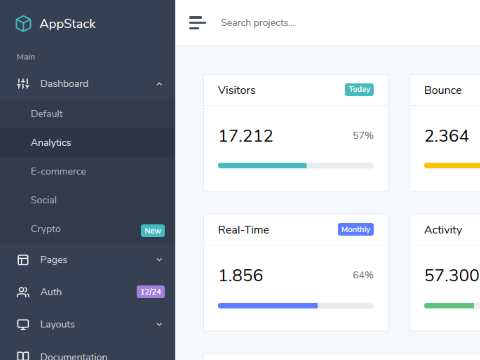
Task: Expand the Pages menu chevron
Action: tap(159, 260)
